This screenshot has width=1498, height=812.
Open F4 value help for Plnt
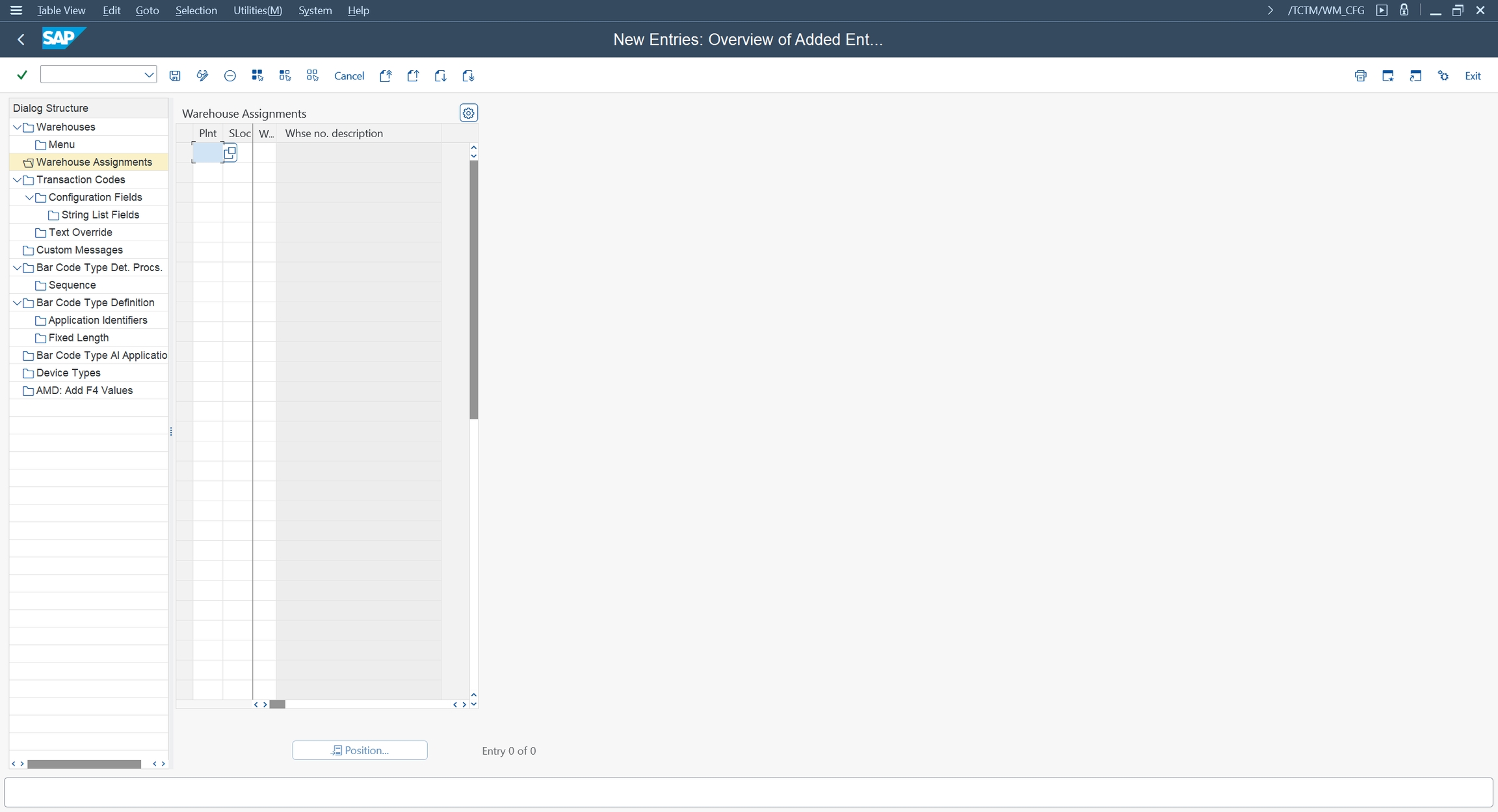230,153
